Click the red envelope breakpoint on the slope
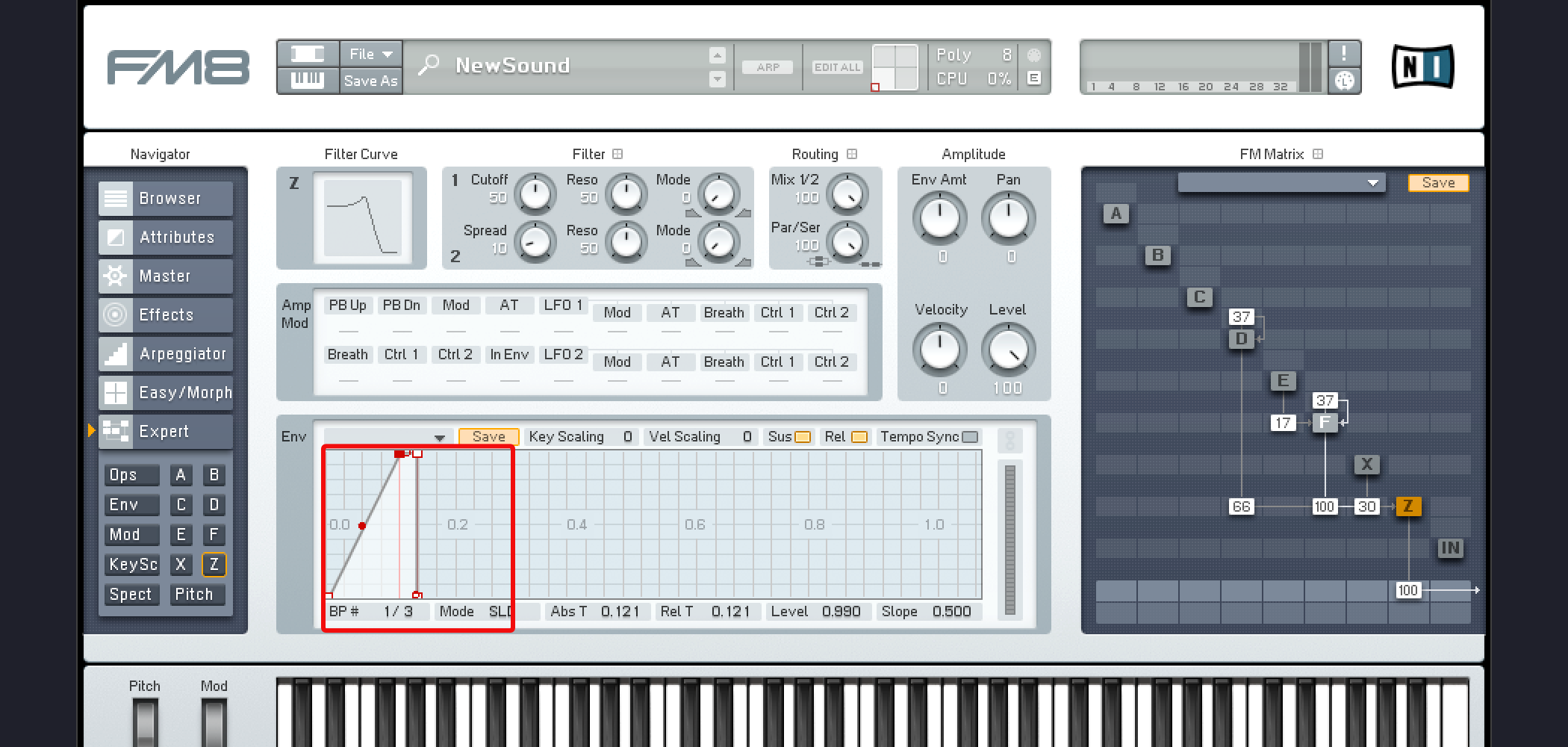Screen dimensions: 1568x747 pos(362,526)
